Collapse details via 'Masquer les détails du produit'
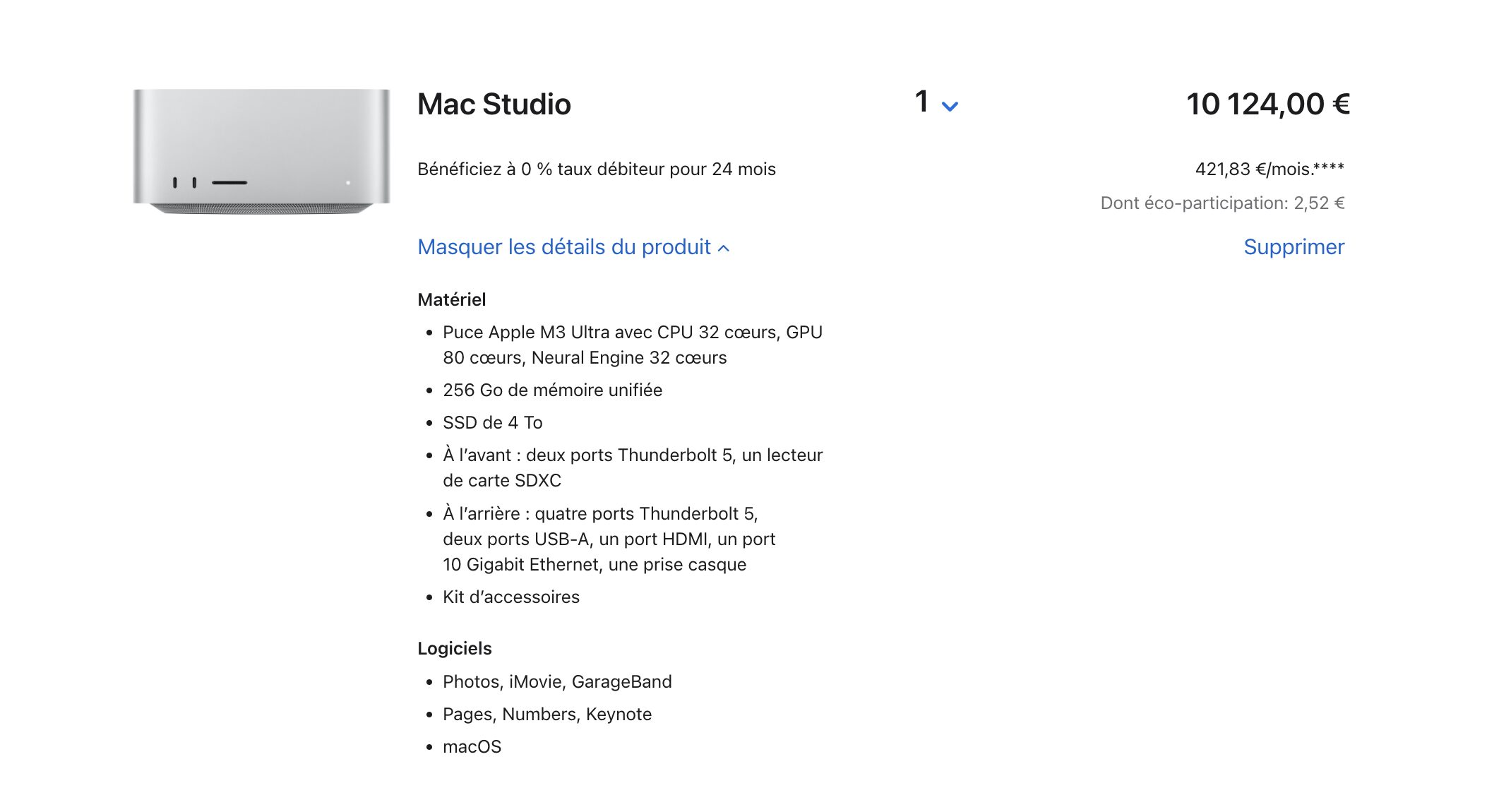Viewport: 1511px width, 812px height. pyautogui.click(x=573, y=247)
